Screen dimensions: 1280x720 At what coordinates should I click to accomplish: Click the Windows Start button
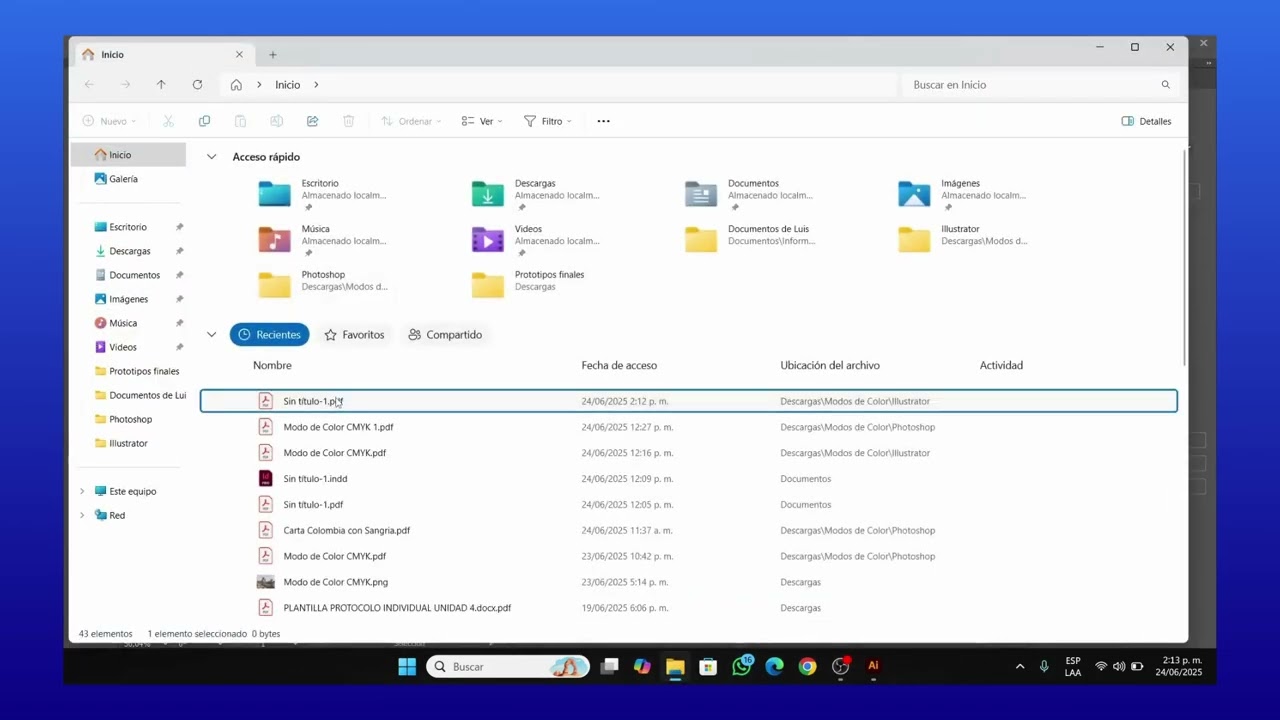(407, 667)
